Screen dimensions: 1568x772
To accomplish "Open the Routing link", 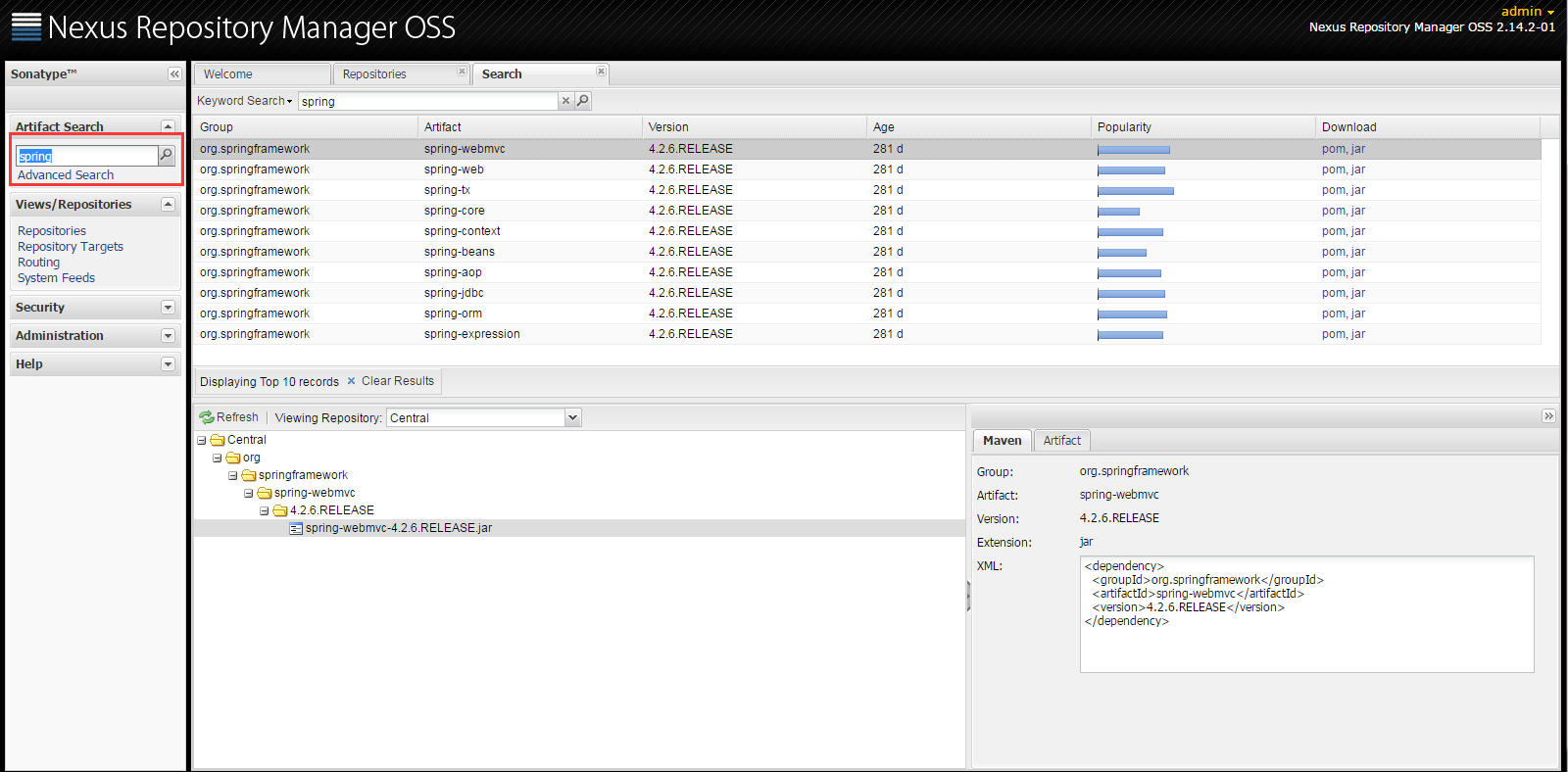I will 38,263.
